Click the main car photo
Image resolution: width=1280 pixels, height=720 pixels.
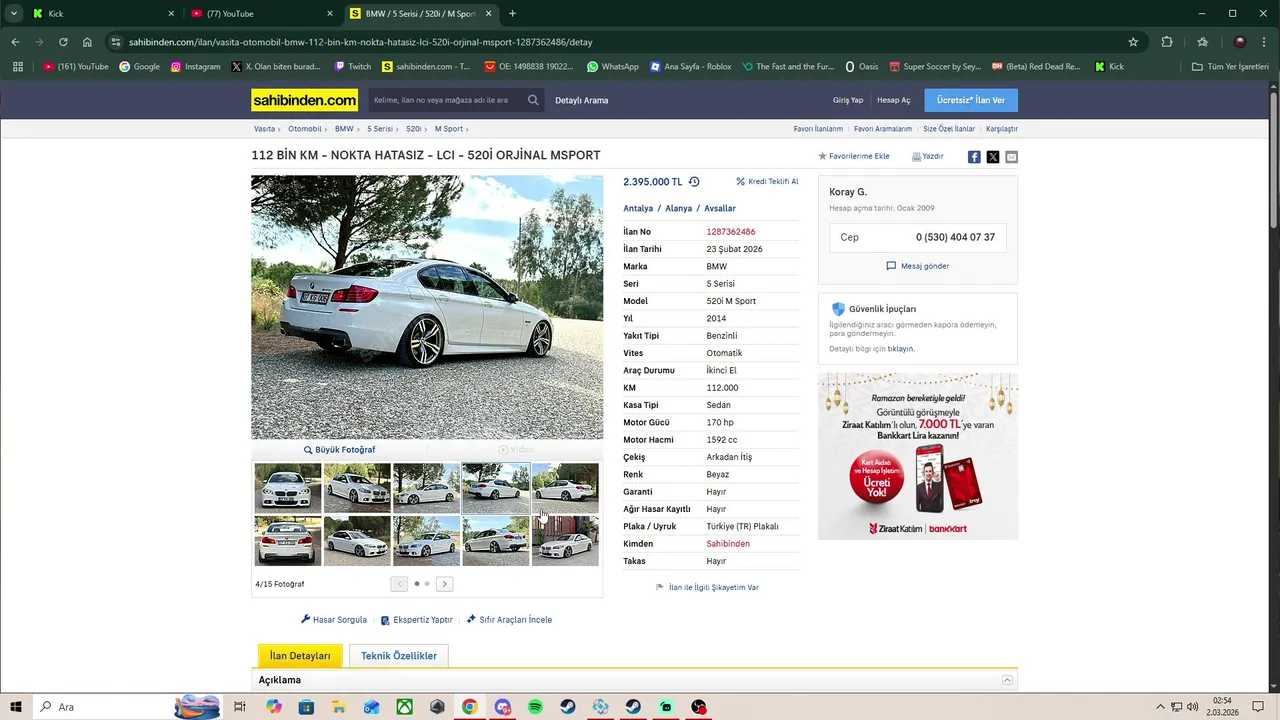coord(427,307)
